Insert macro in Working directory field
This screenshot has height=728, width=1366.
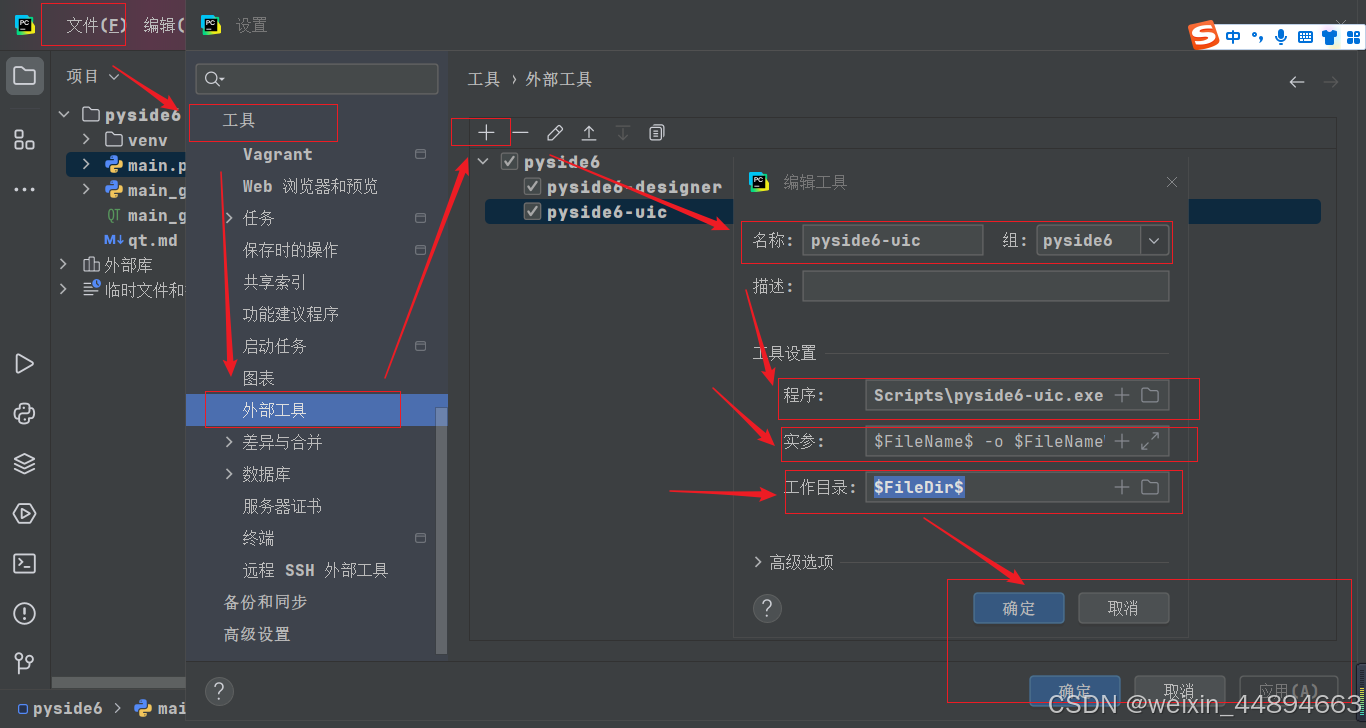[1122, 487]
